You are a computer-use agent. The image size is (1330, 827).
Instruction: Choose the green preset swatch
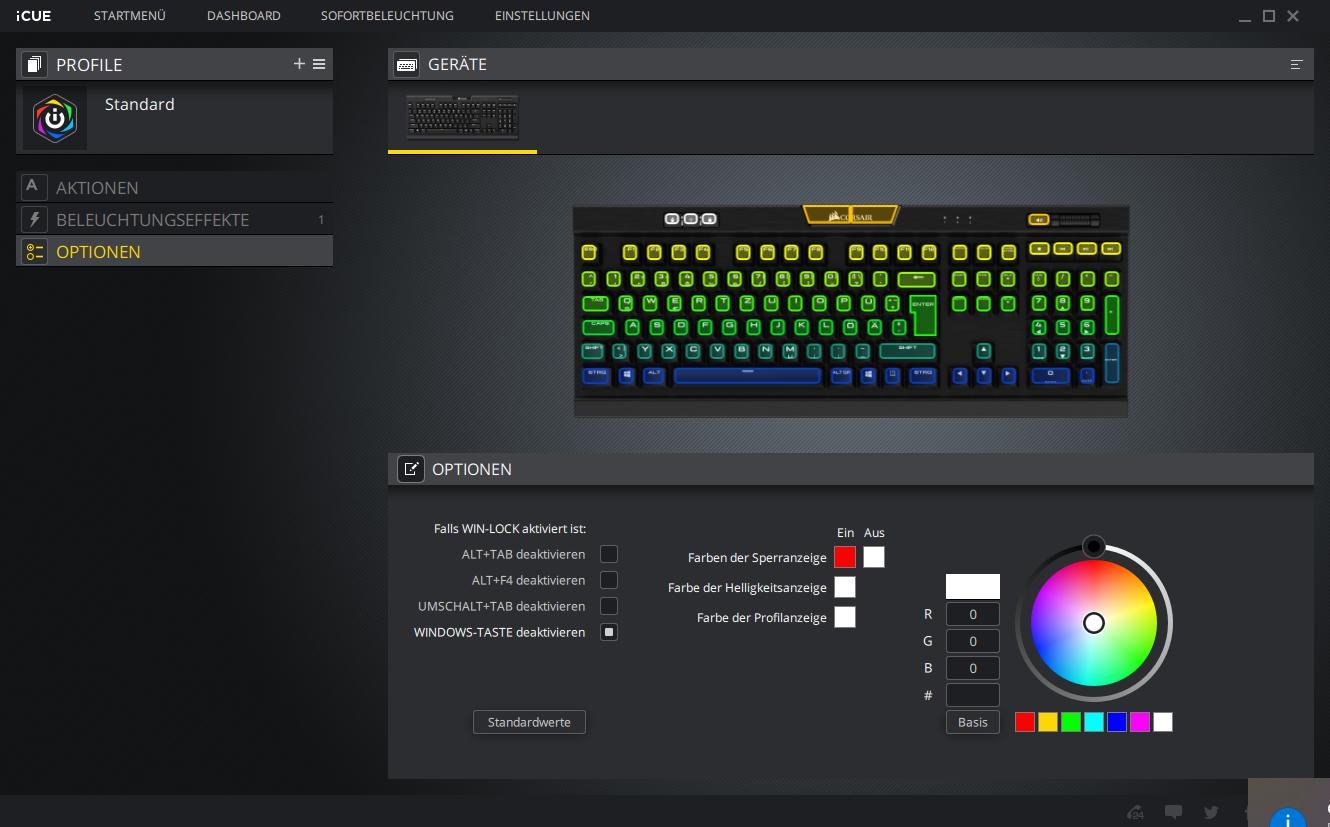[x=1070, y=722]
